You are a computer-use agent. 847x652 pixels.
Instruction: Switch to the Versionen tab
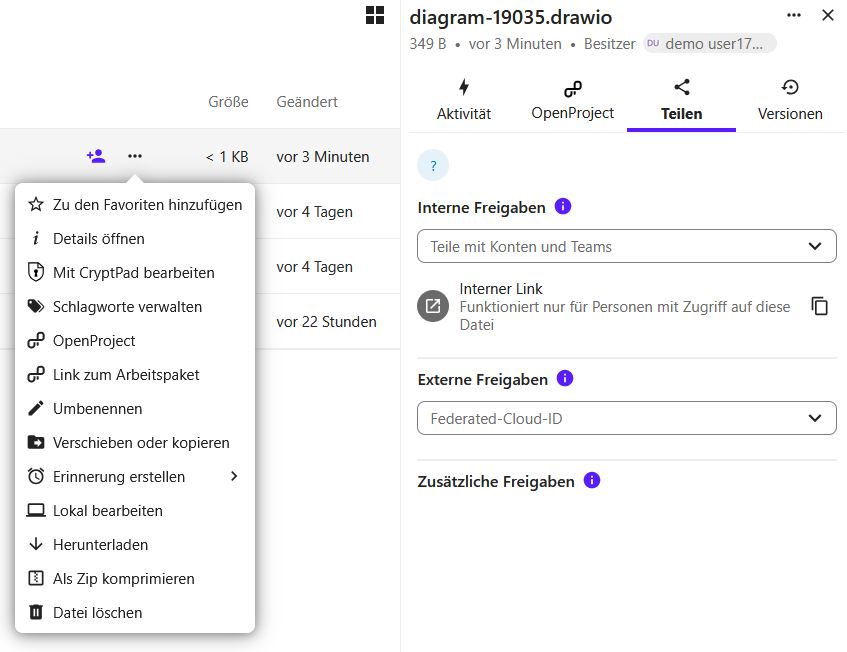790,101
